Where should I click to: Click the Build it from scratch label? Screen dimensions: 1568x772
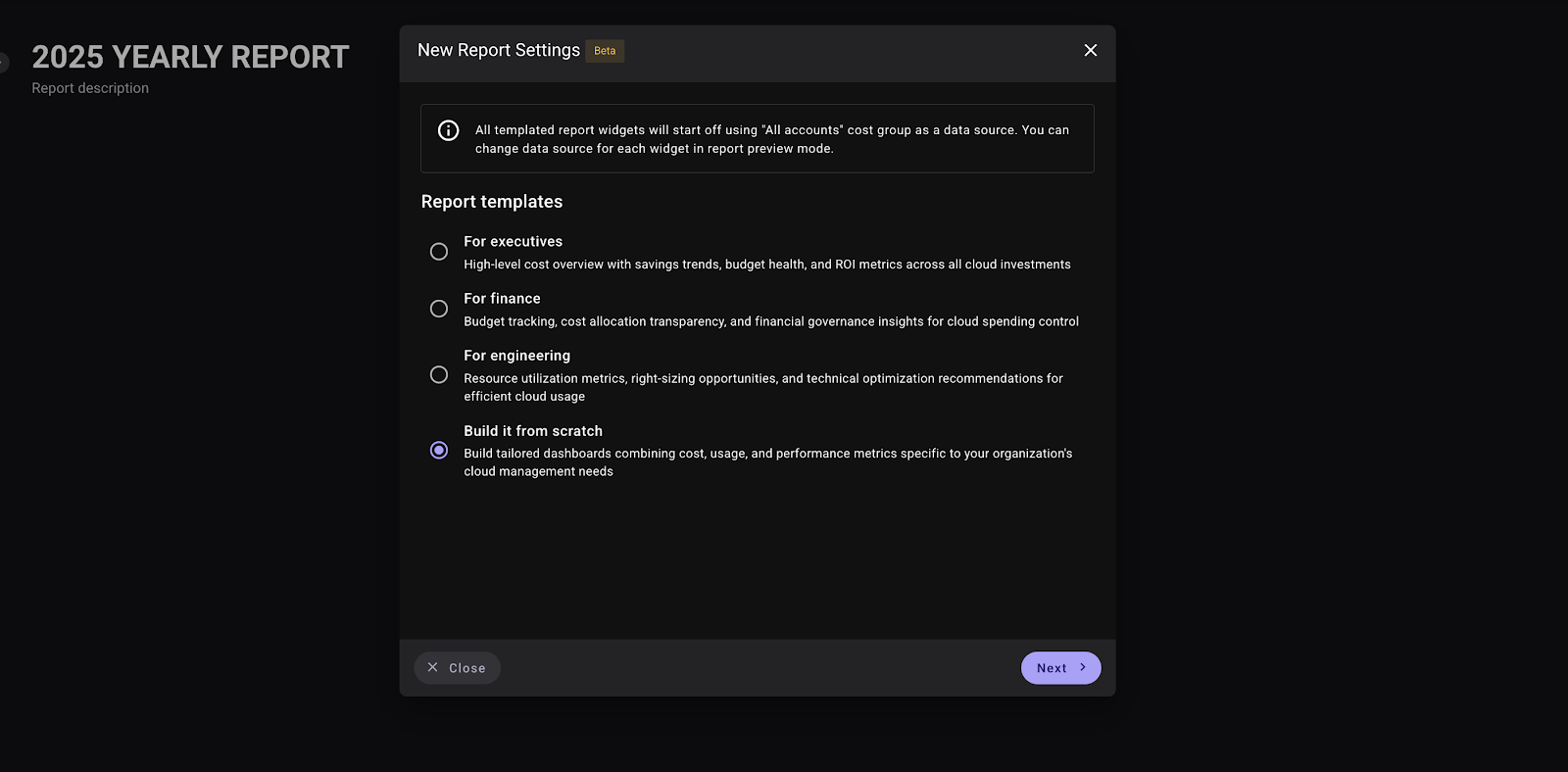coord(532,430)
